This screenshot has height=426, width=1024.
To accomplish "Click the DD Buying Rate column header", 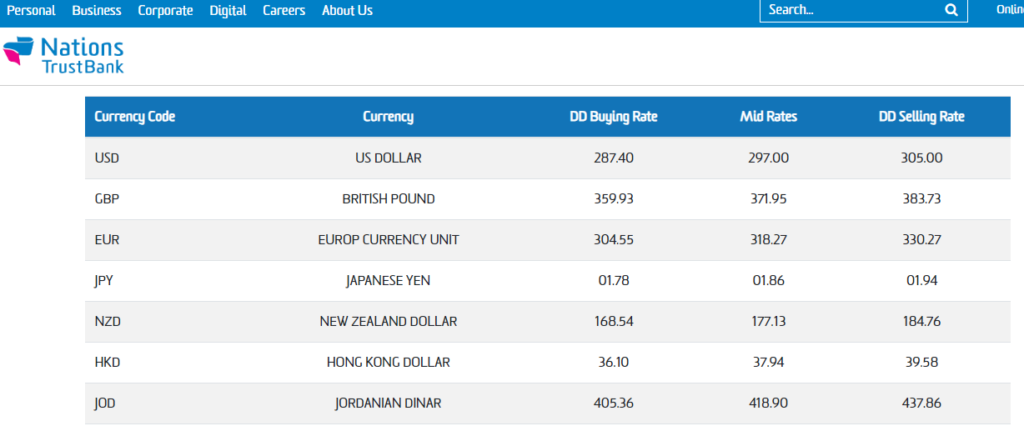I will 614,117.
